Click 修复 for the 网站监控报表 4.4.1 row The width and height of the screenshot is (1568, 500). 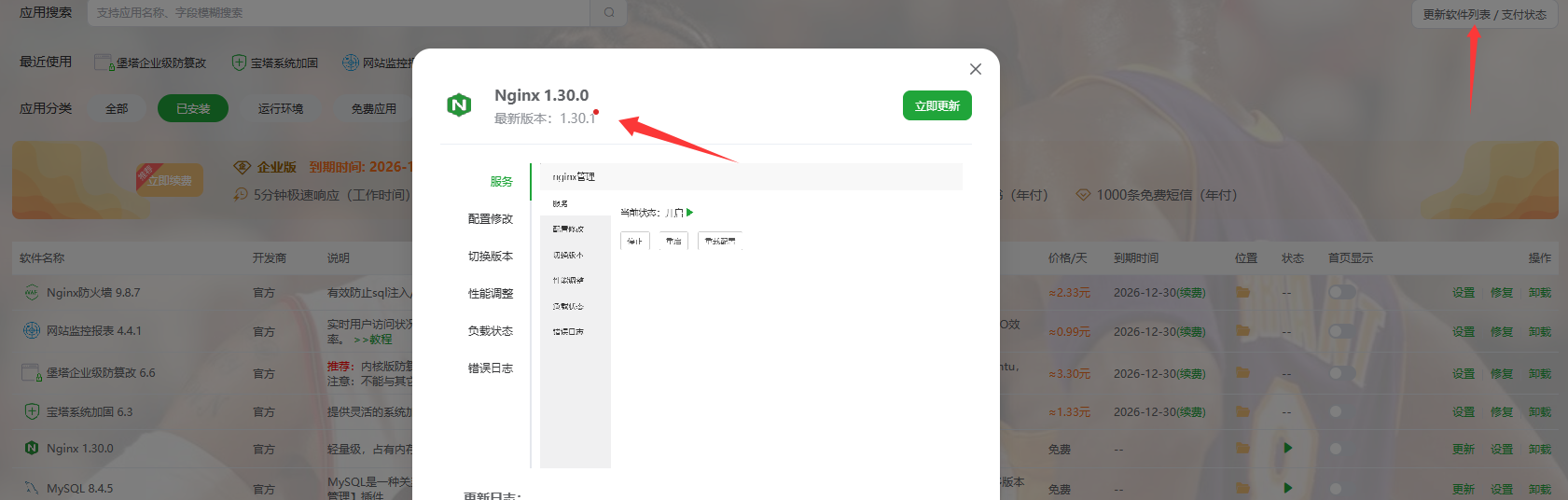coord(1502,331)
